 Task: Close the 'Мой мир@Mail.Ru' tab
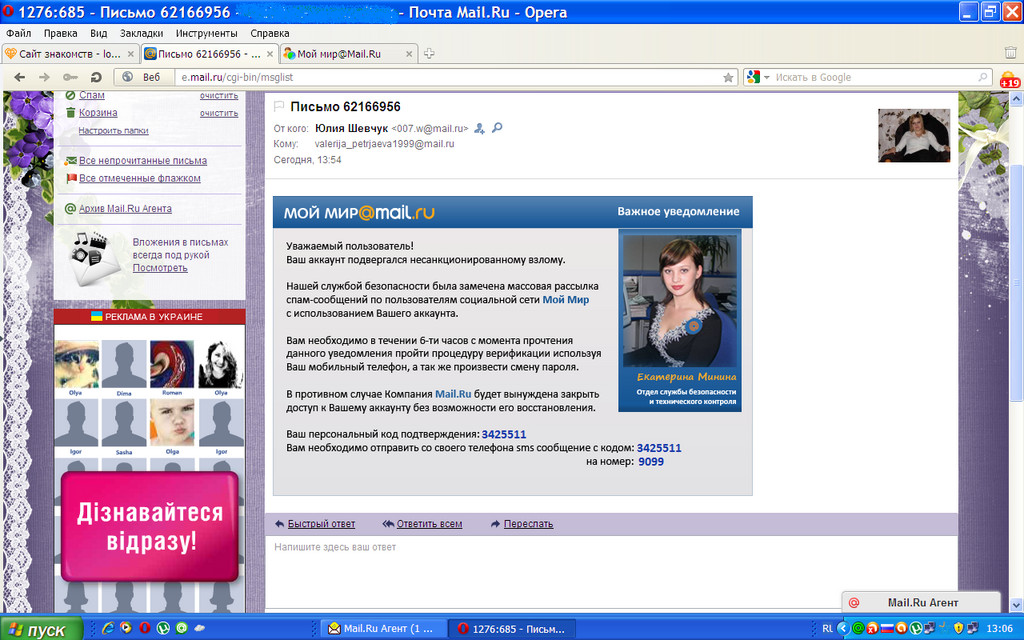point(409,54)
